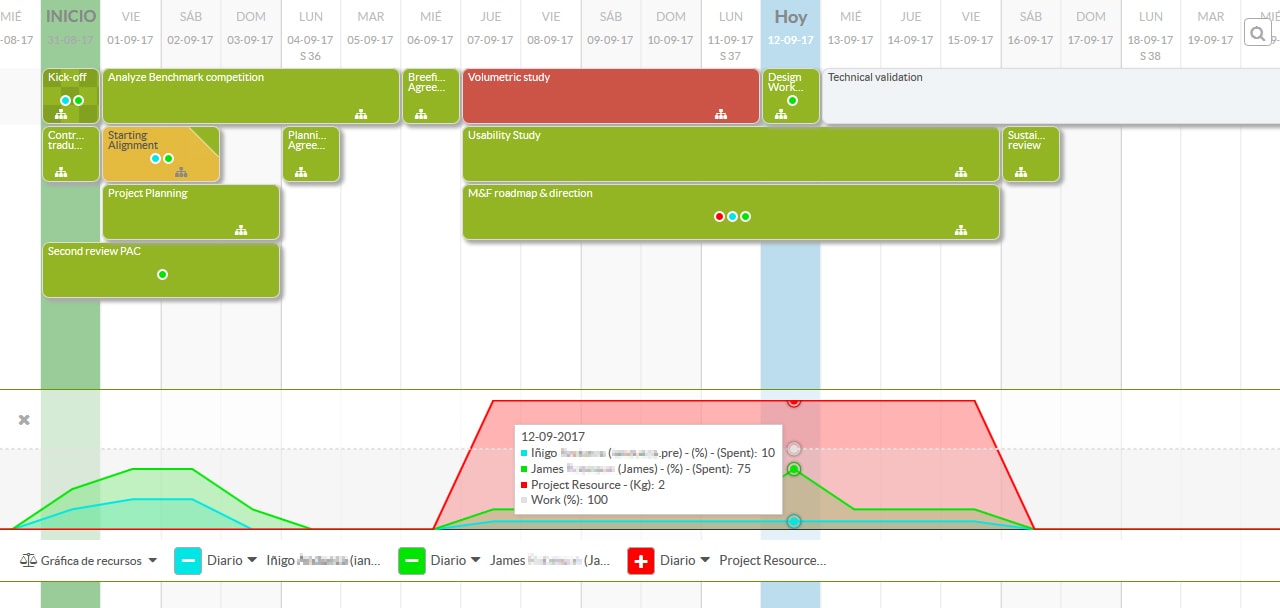Click cyan chart point for Iñigo on today
1280x608 pixels.
794,521
